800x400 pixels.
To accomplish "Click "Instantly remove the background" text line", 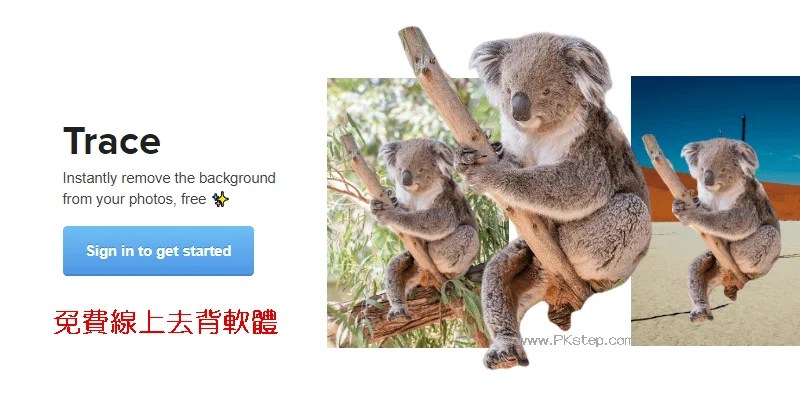I will coord(169,178).
